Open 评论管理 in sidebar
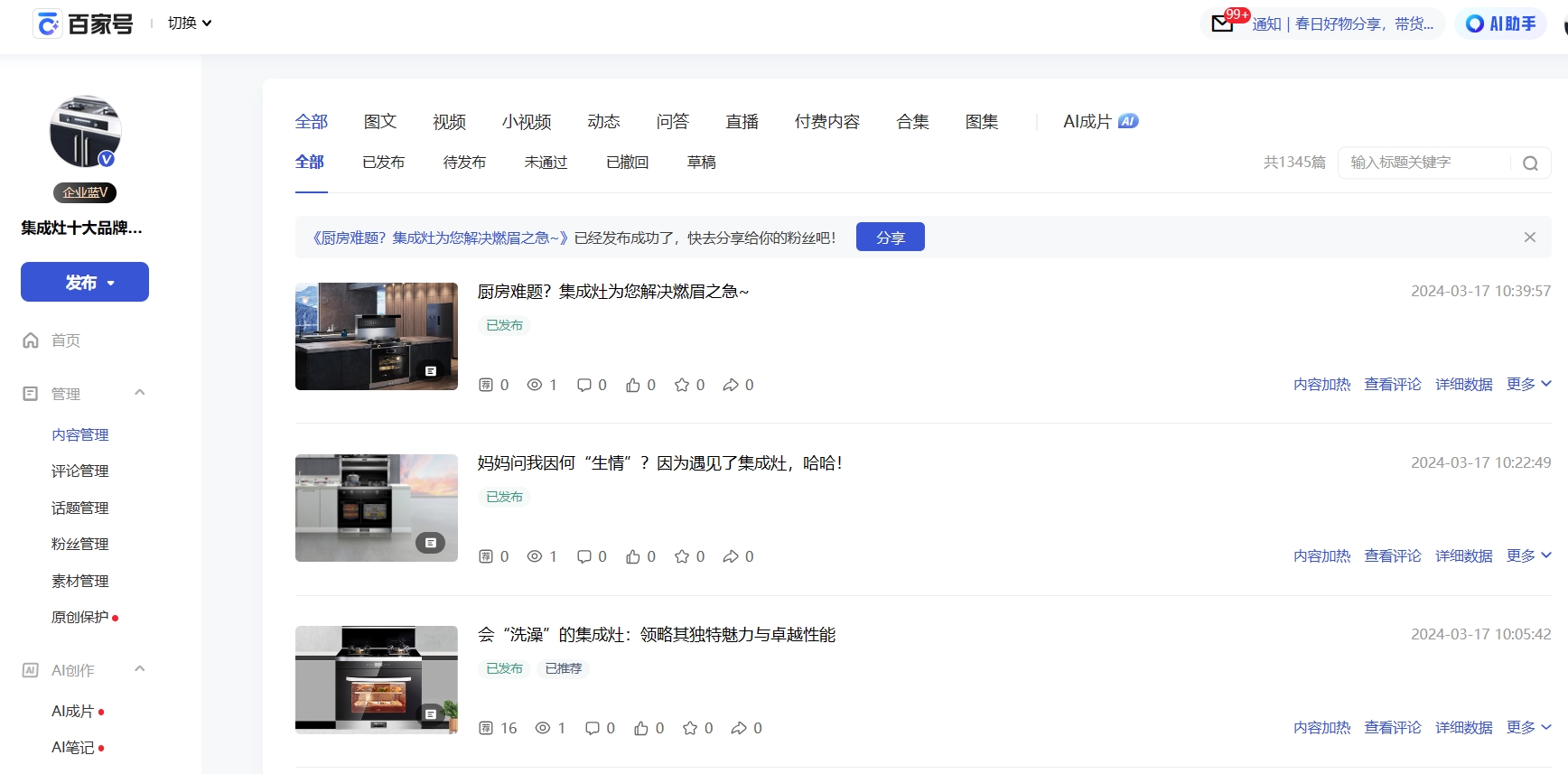The width and height of the screenshot is (1568, 774). point(80,471)
